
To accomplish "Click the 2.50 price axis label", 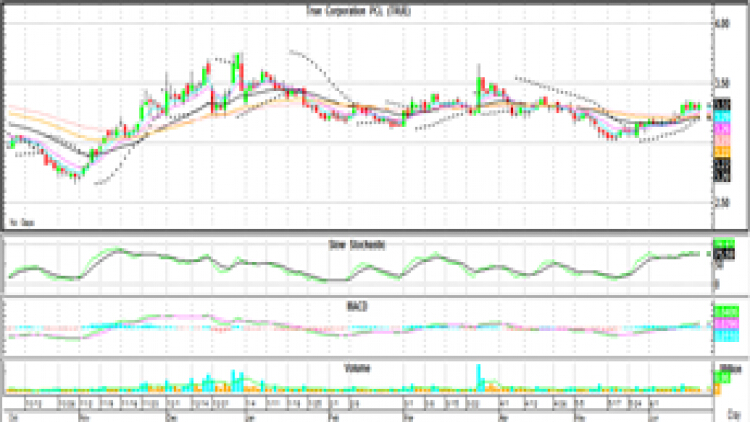I will pyautogui.click(x=722, y=203).
